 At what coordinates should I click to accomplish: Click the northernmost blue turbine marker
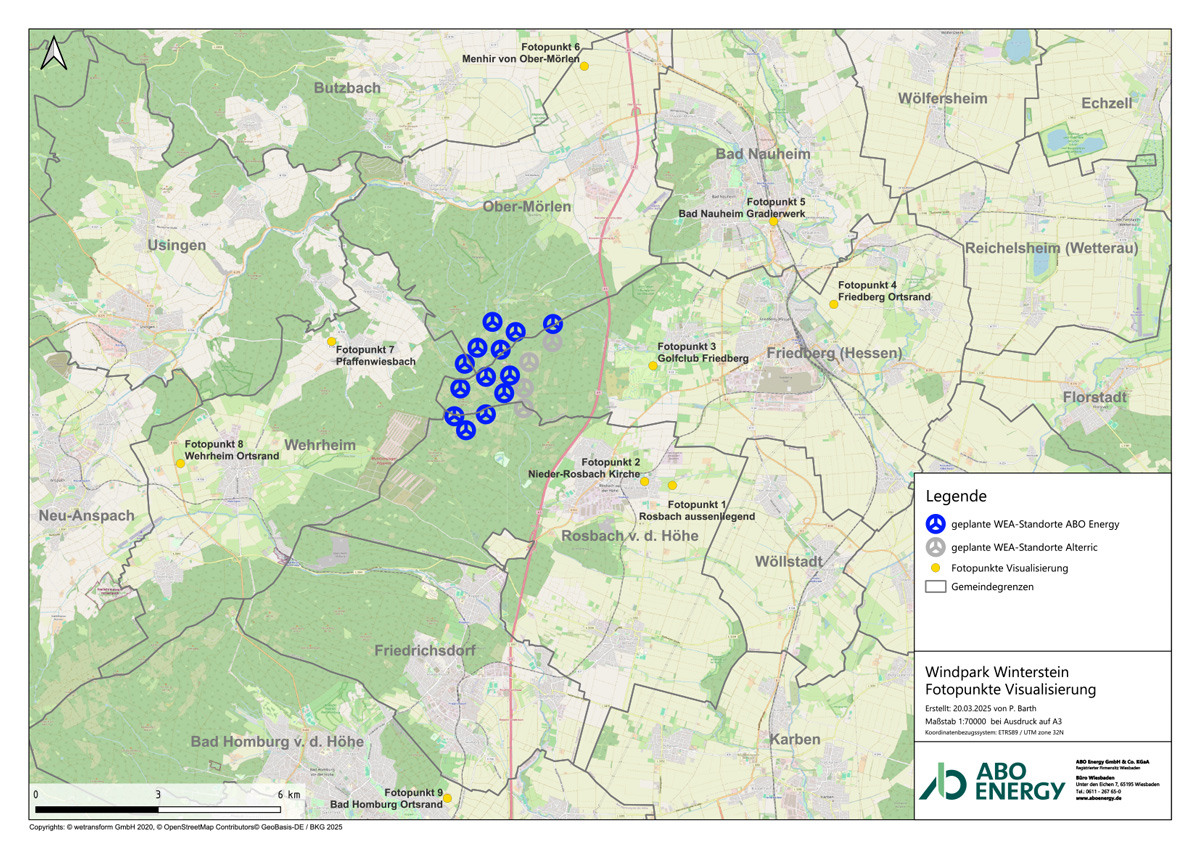tap(492, 320)
